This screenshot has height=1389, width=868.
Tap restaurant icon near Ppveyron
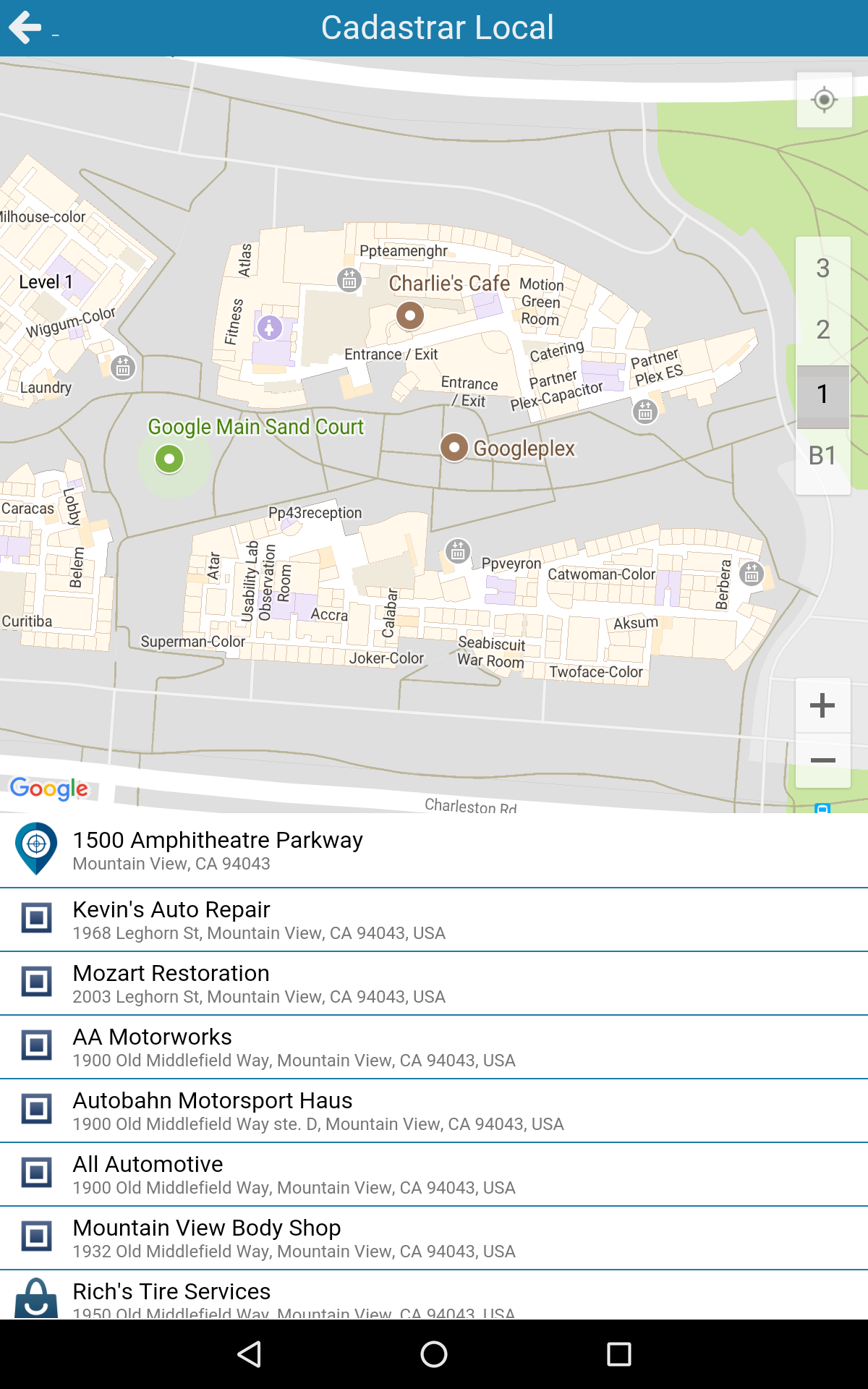pos(458,551)
